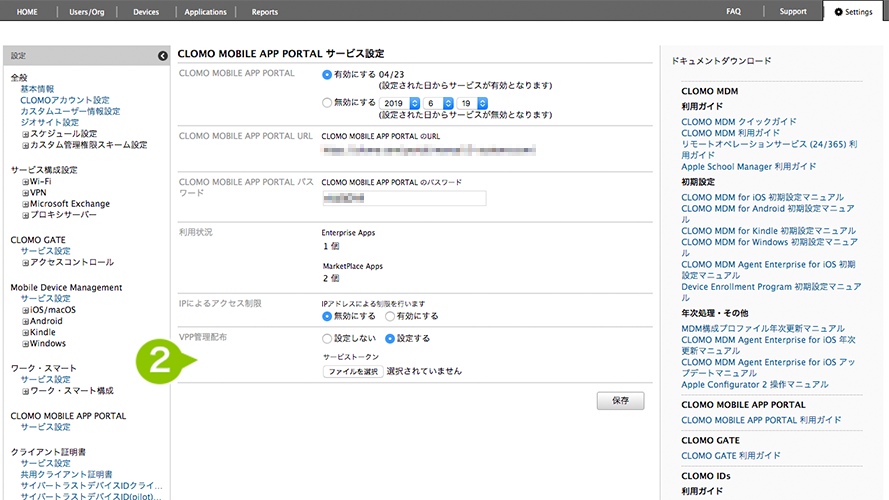
Task: Expand the Windows tree node
Action: (x=26, y=344)
